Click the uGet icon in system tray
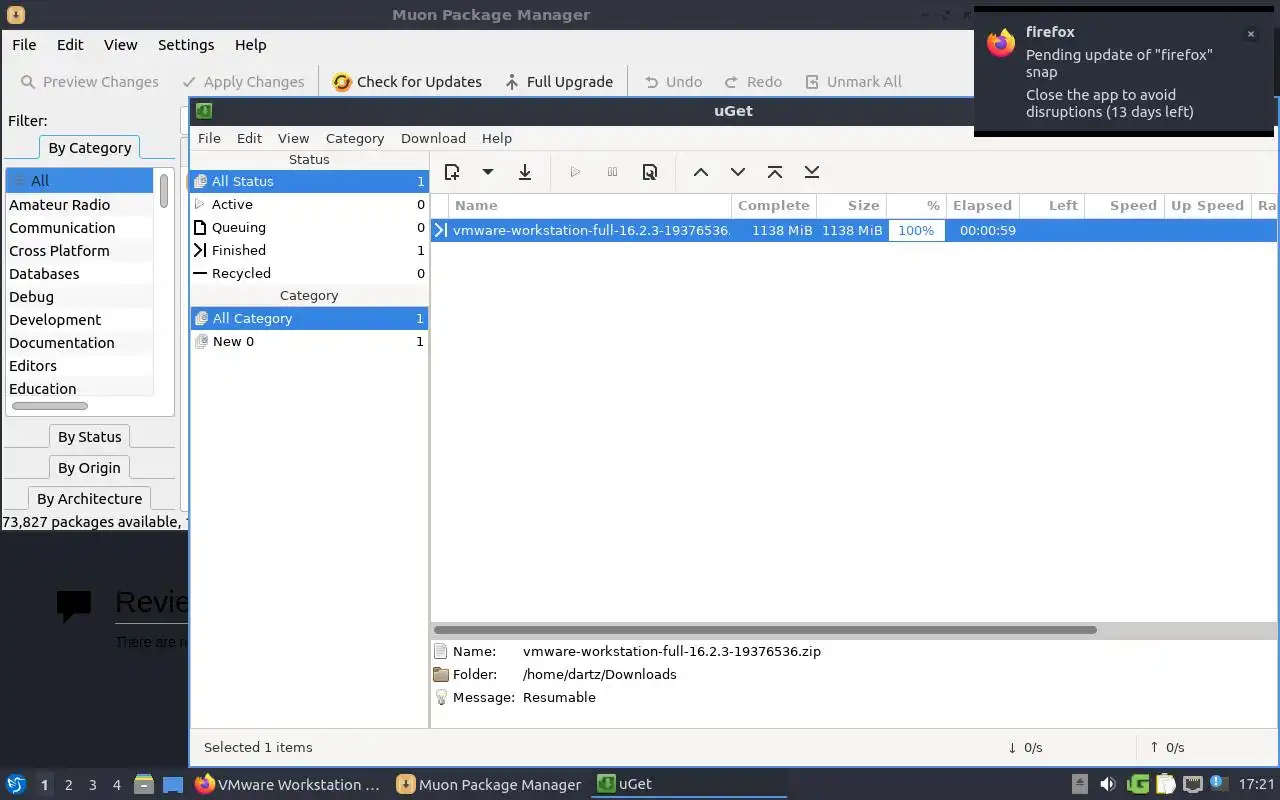 1138,784
